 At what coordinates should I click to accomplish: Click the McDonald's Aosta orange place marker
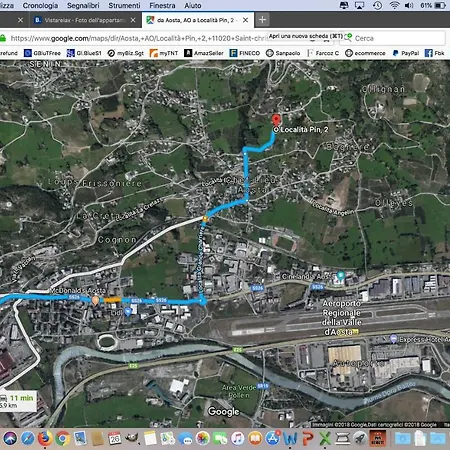[x=95, y=300]
